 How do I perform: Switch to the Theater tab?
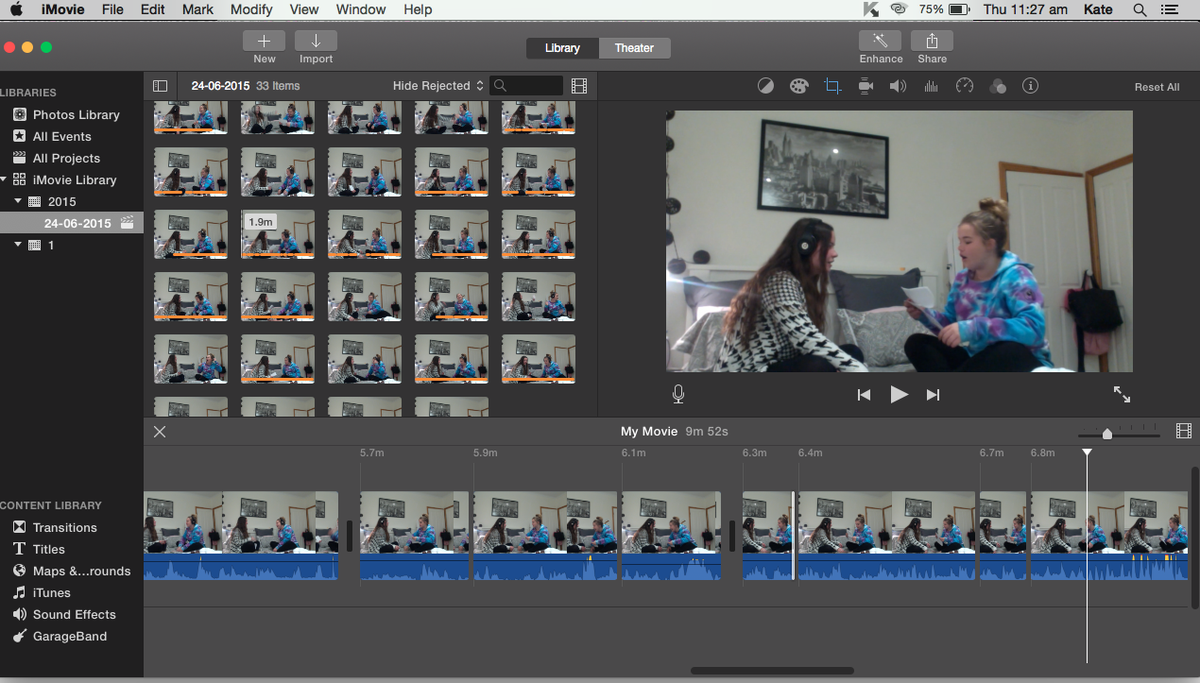pyautogui.click(x=634, y=47)
